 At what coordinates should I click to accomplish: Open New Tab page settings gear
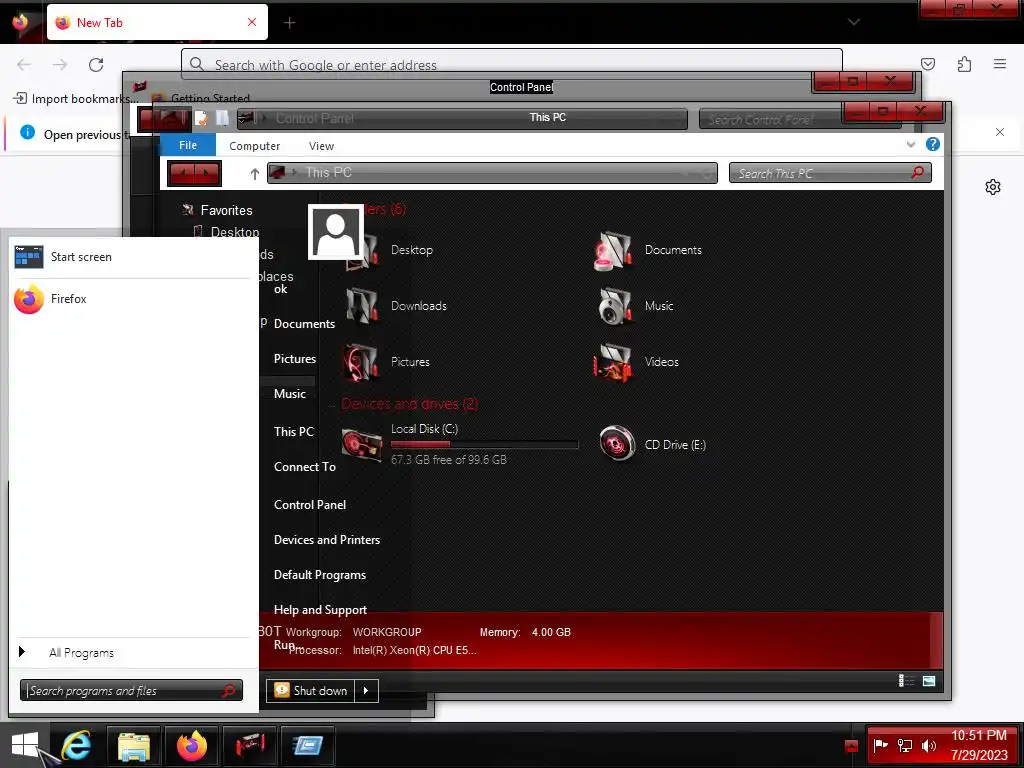pyautogui.click(x=993, y=187)
